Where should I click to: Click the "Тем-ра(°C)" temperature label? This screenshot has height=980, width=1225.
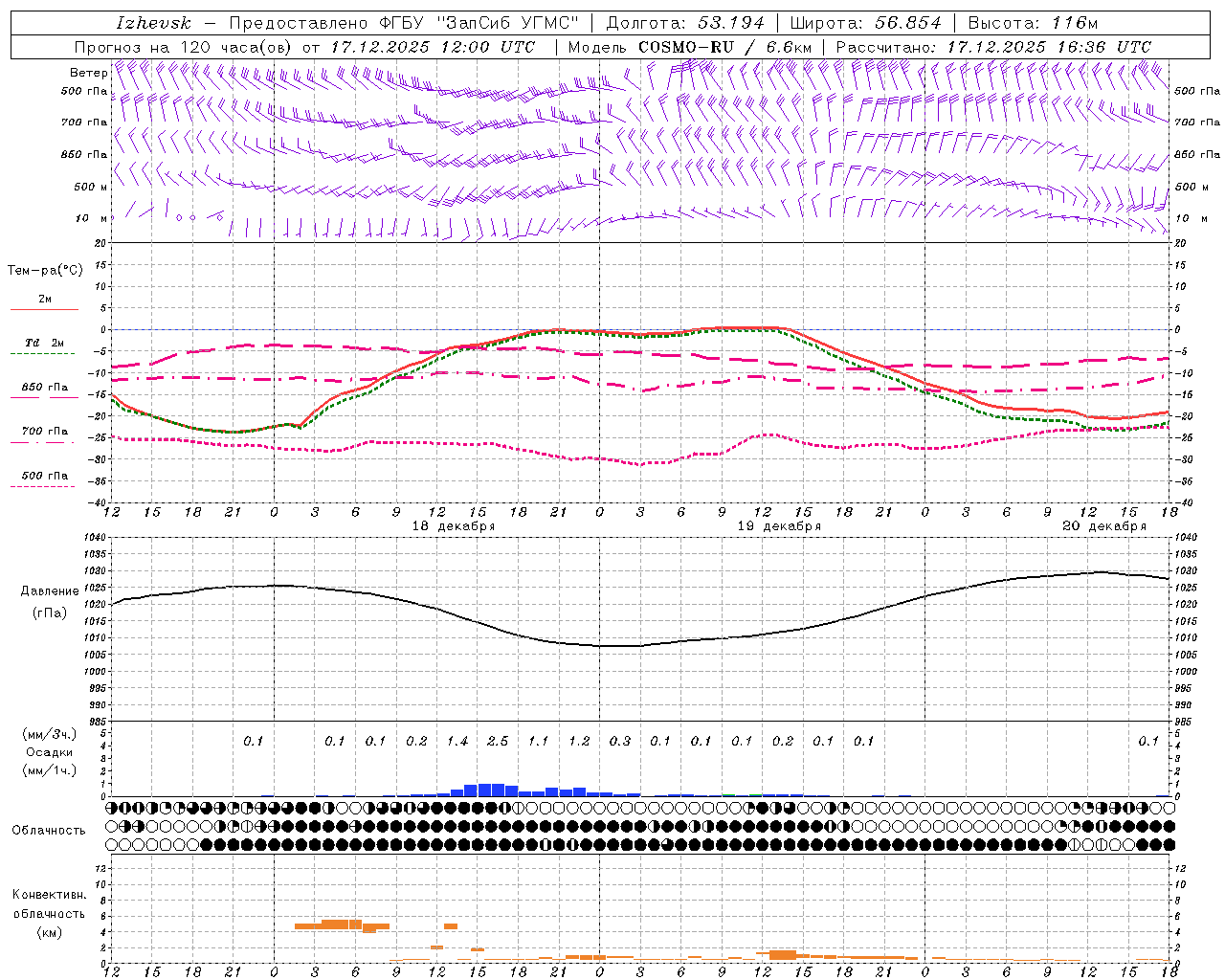point(45,271)
